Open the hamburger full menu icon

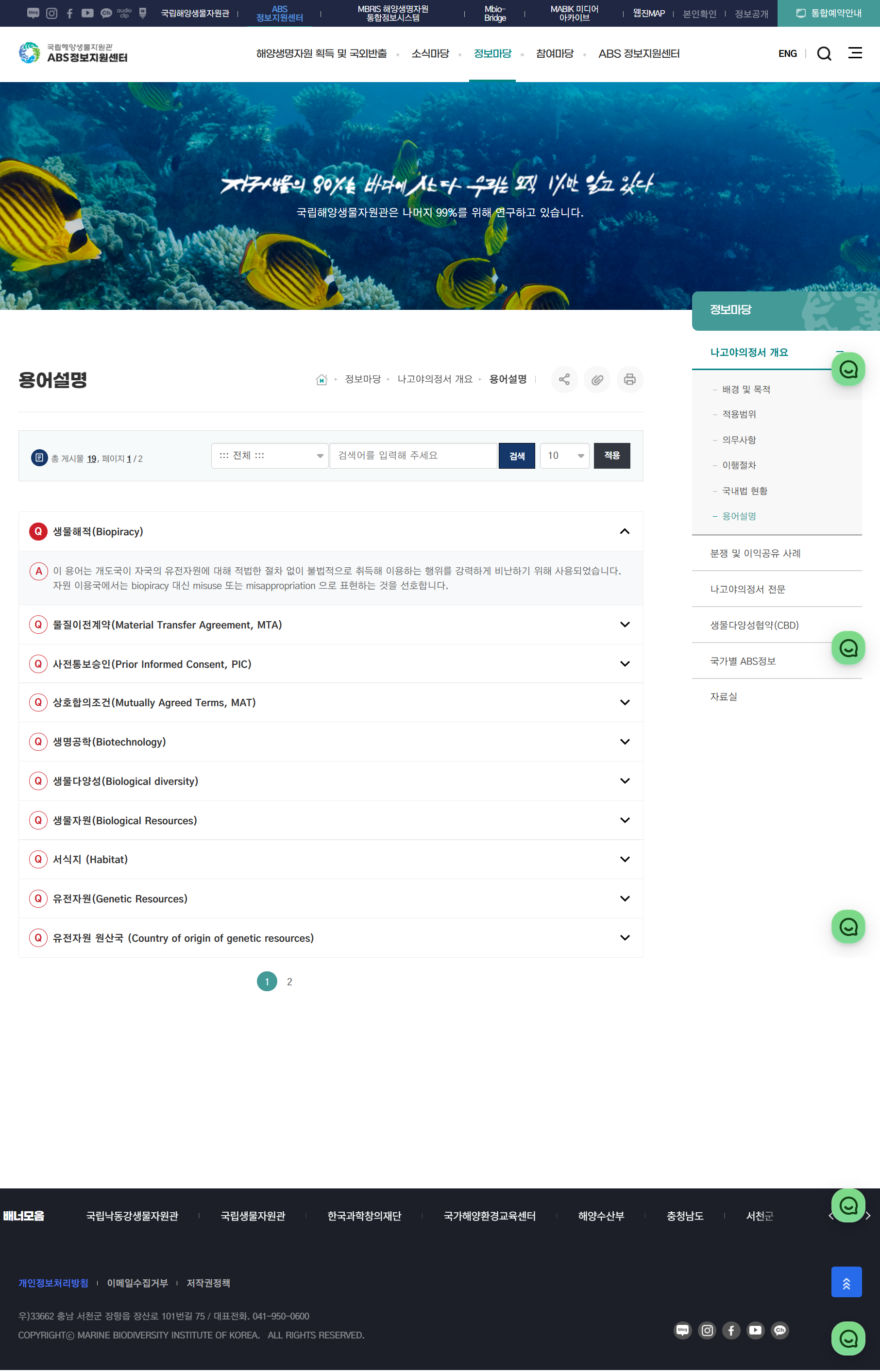[855, 53]
